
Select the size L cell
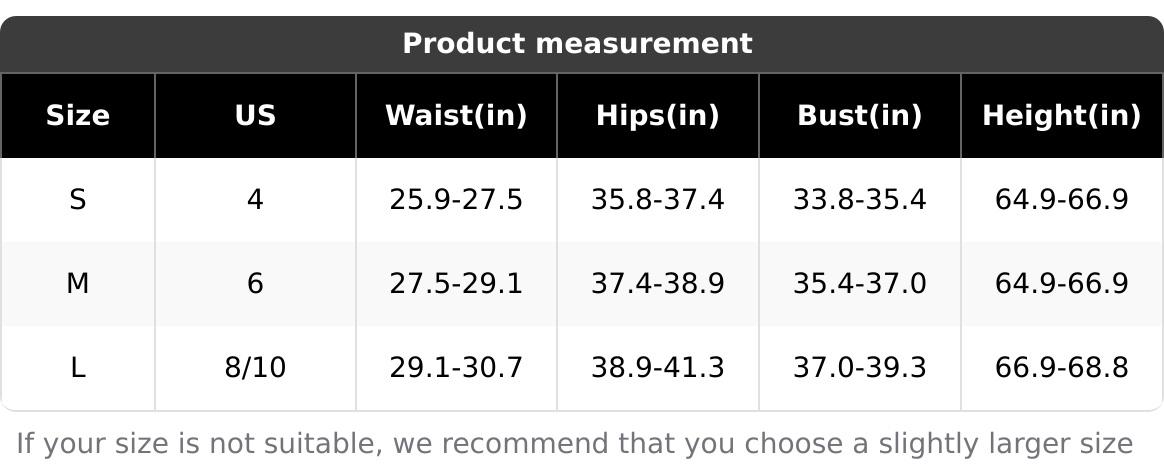tap(77, 368)
